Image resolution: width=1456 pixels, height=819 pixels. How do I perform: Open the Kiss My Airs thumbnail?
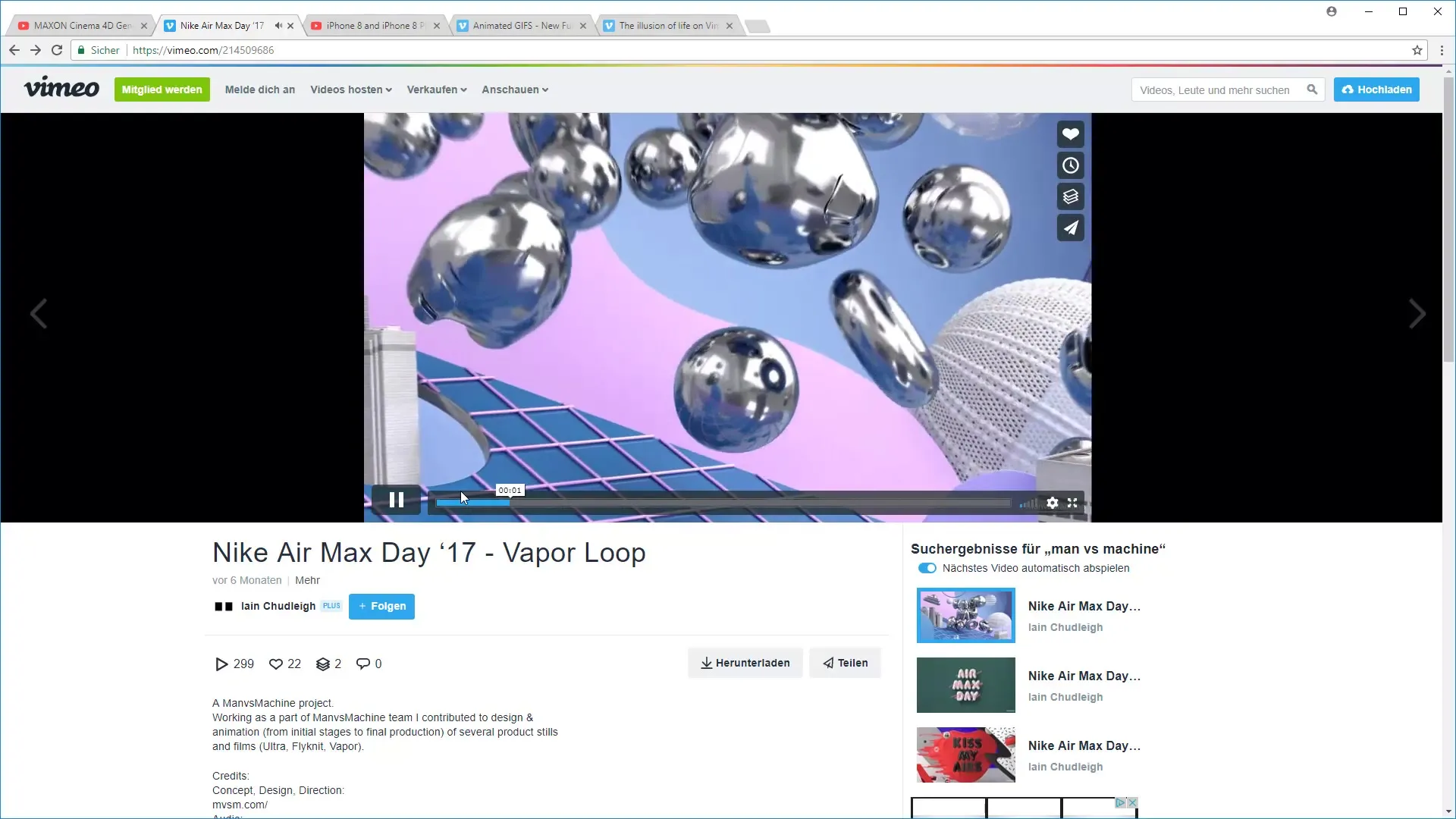pos(965,755)
